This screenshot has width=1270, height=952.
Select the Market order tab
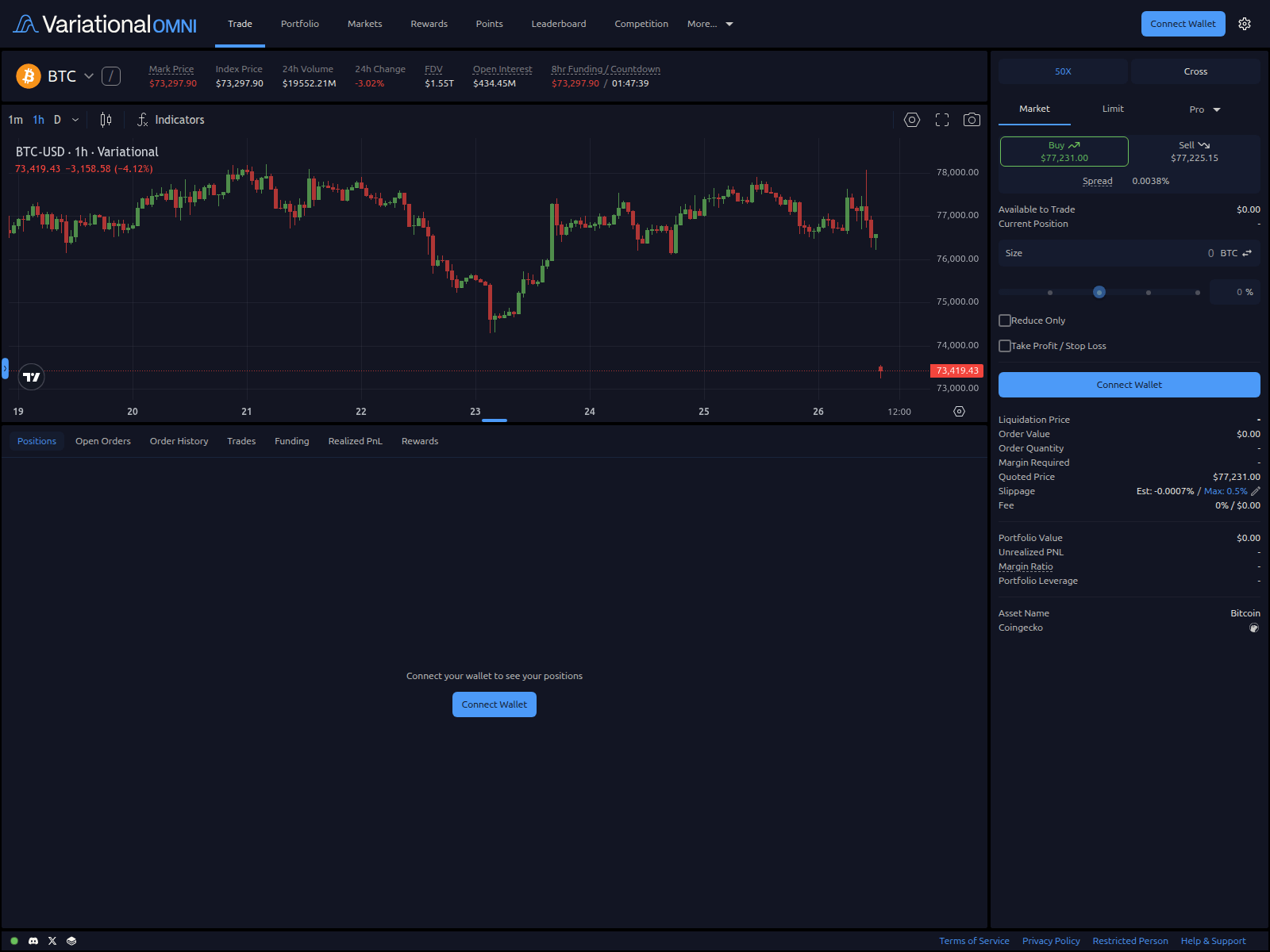tap(1034, 109)
